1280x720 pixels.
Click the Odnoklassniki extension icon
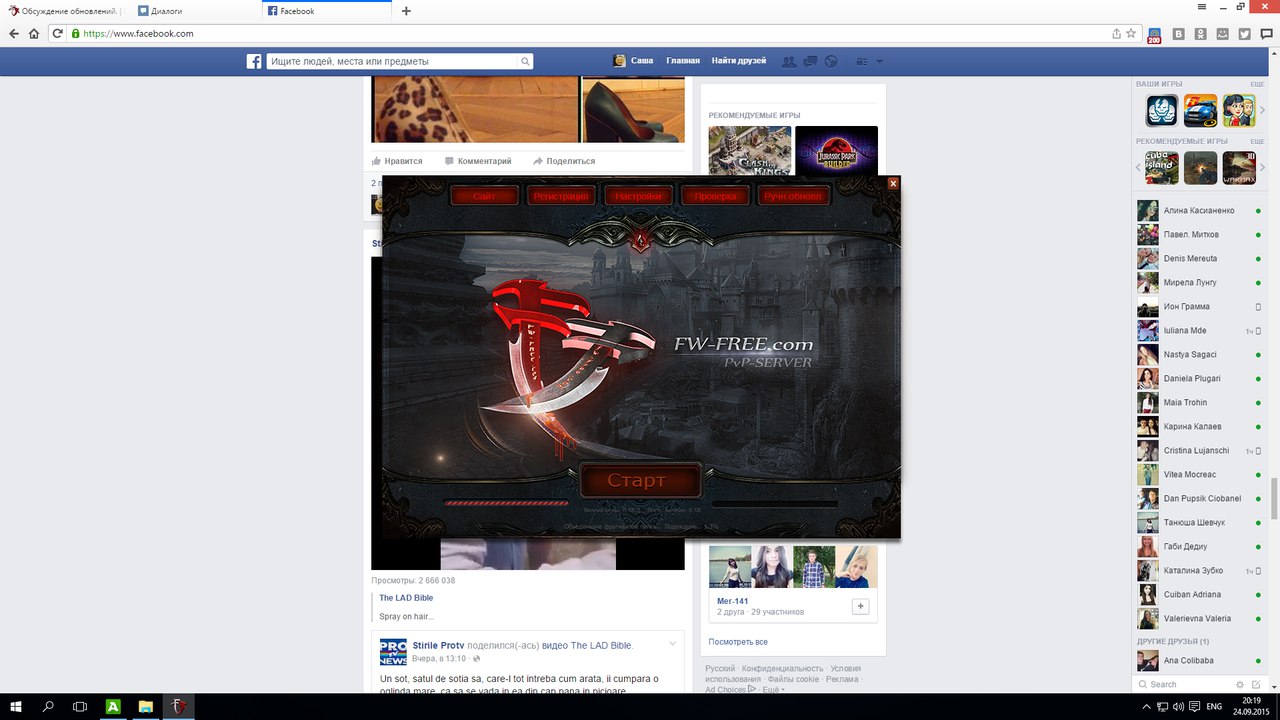click(x=1200, y=33)
